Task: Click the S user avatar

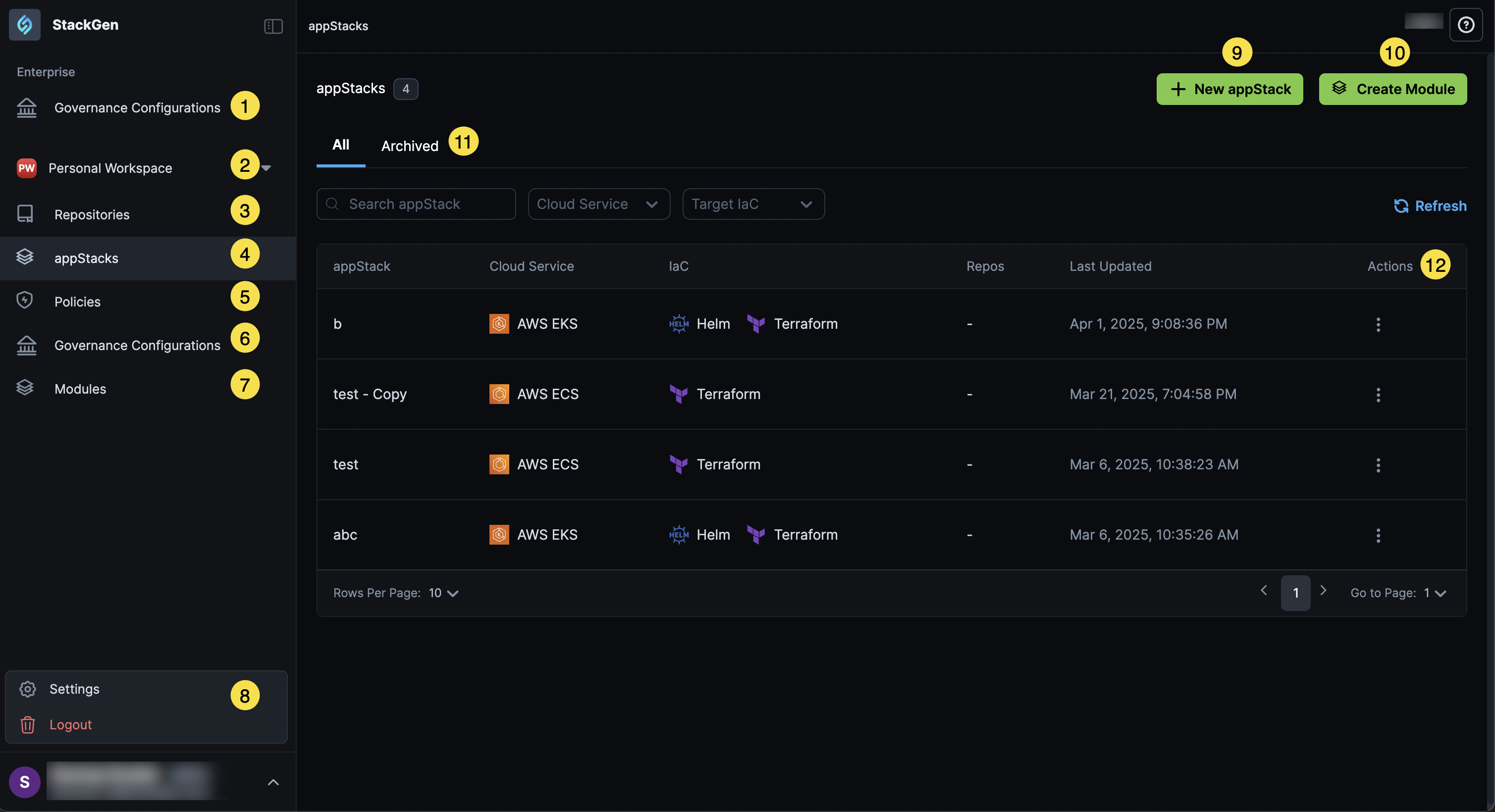Action: point(24,782)
